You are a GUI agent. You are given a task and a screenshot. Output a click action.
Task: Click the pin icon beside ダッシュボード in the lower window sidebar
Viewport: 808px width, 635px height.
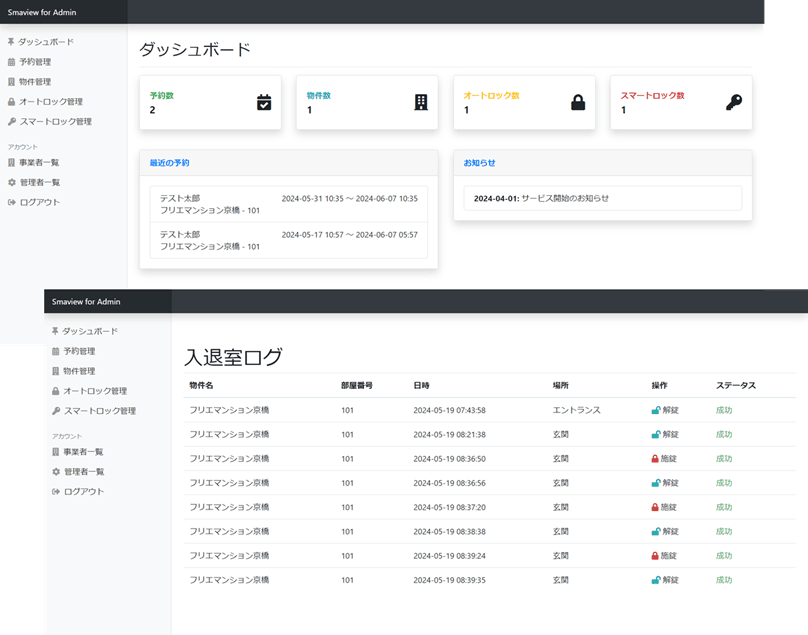[55, 331]
